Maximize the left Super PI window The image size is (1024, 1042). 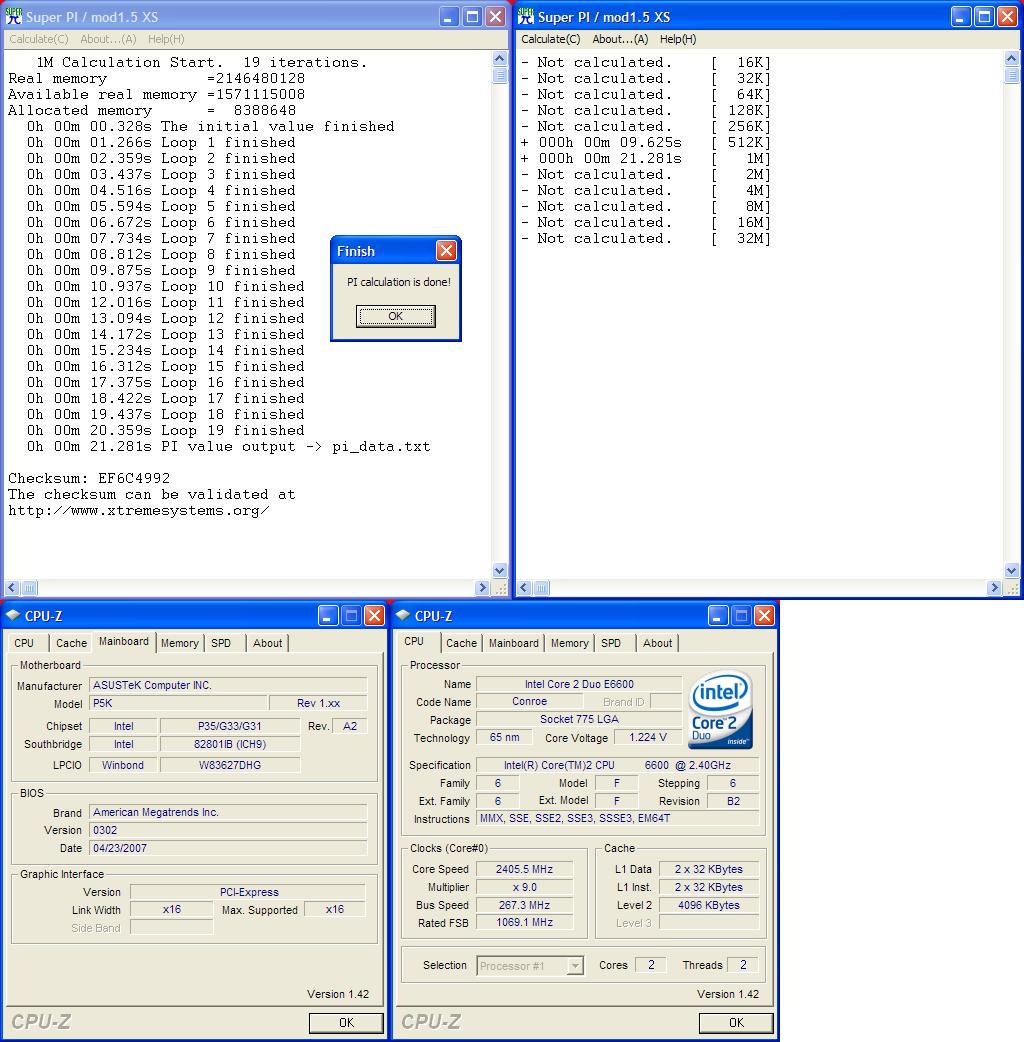tap(472, 17)
